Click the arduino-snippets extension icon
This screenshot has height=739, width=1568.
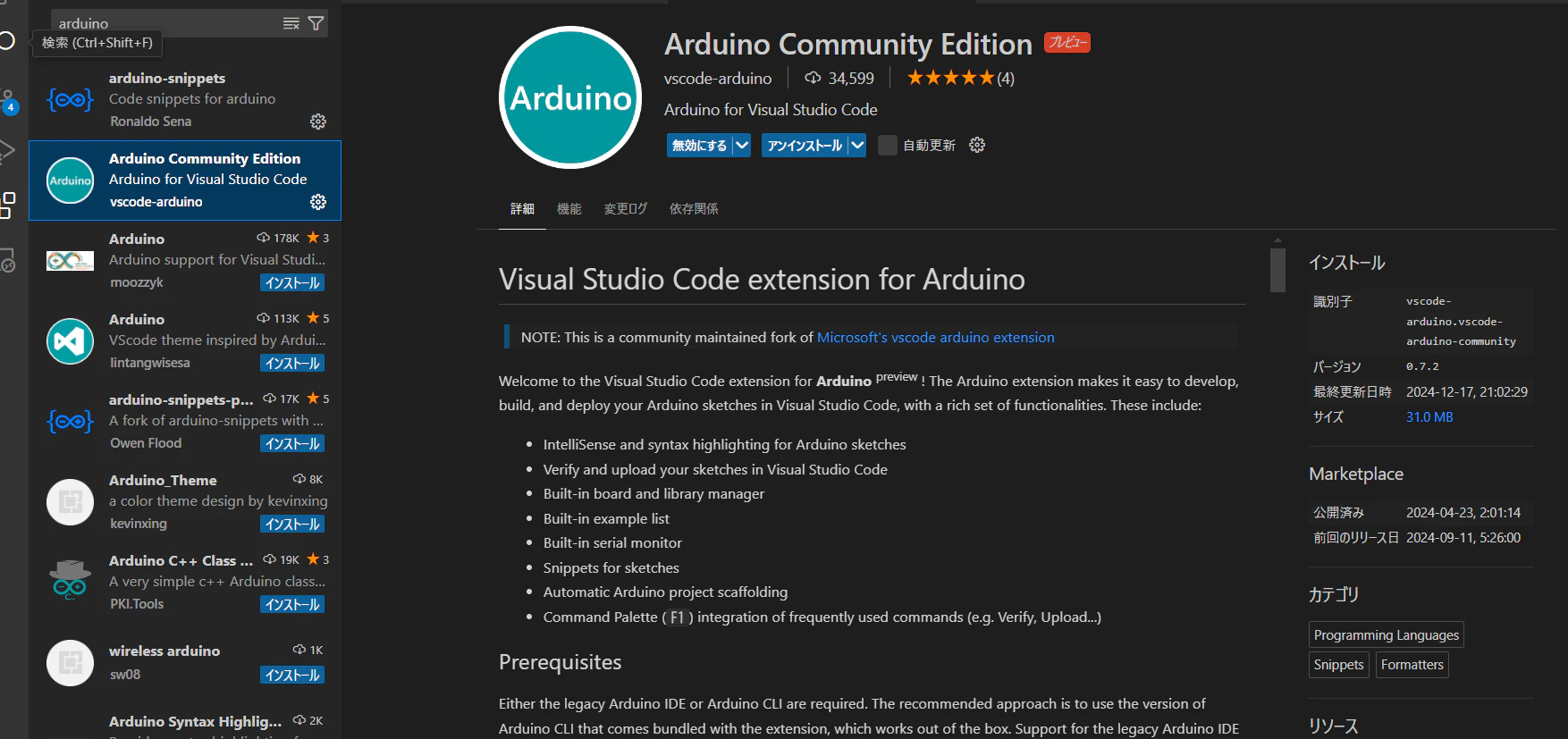click(x=70, y=99)
